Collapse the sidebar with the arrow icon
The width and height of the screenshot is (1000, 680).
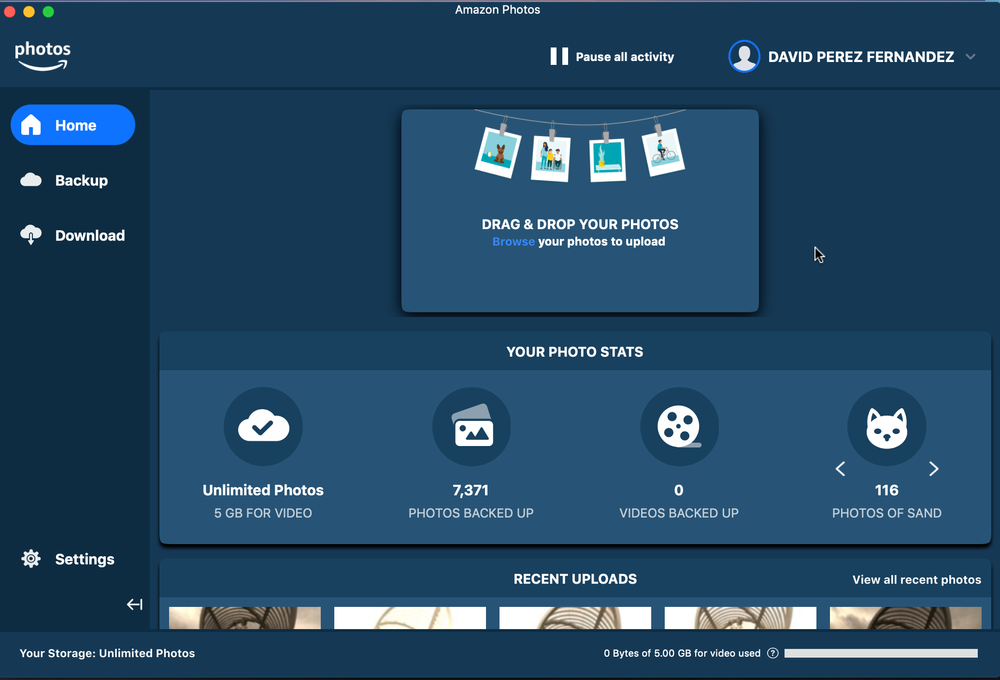click(134, 604)
